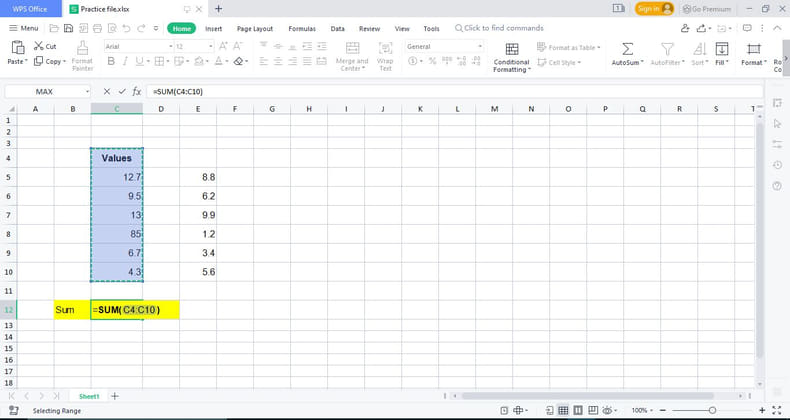Click the font color A button
This screenshot has height=420, width=790.
coord(218,61)
